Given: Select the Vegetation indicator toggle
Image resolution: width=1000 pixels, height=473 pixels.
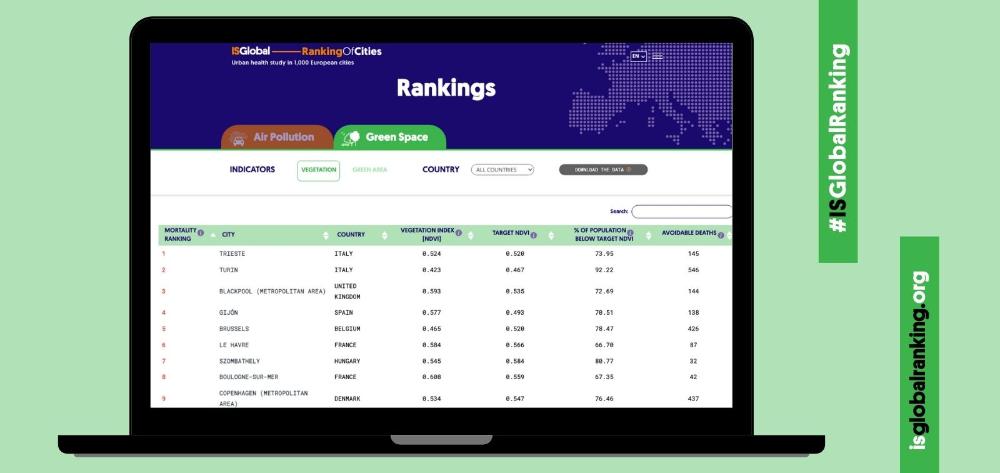Looking at the screenshot, I should [318, 170].
